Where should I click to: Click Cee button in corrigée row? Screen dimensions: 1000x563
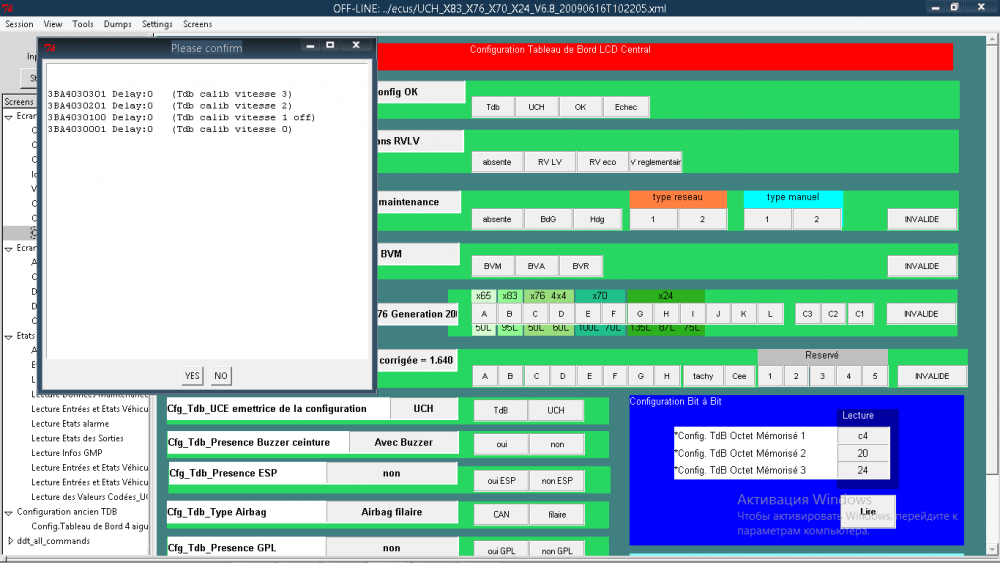[739, 376]
